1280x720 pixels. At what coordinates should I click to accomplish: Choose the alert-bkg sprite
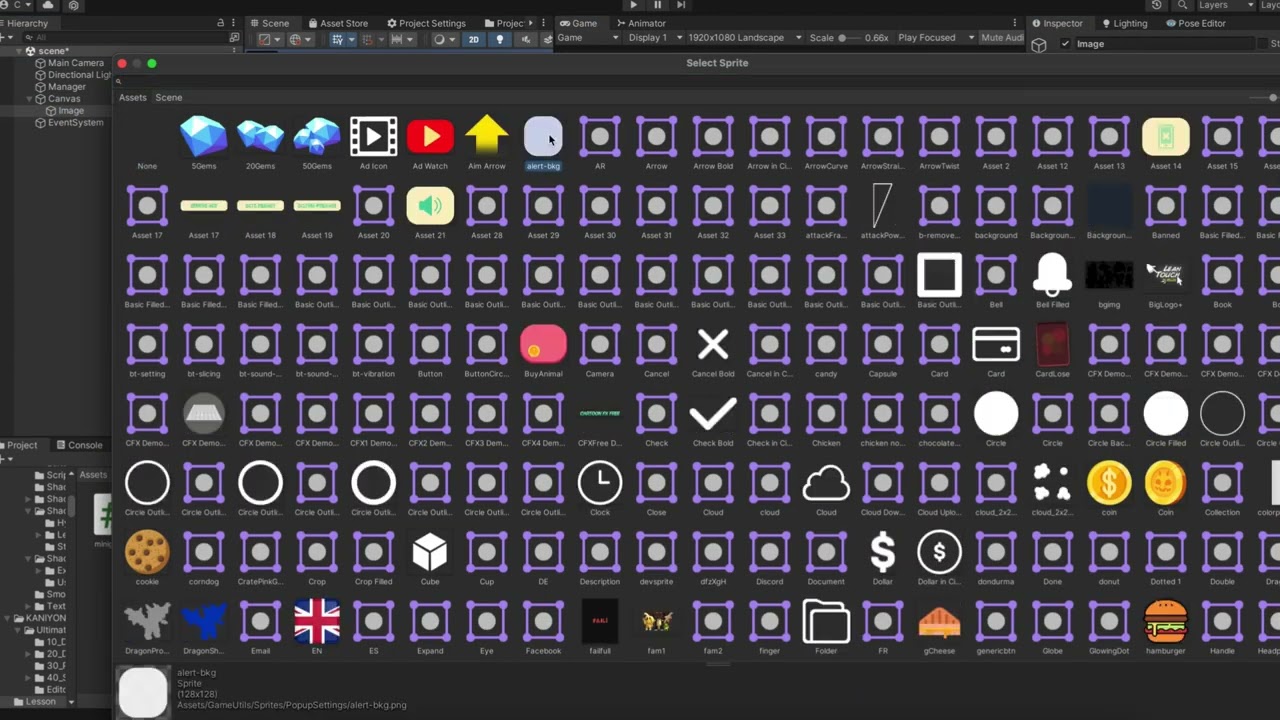pos(543,136)
